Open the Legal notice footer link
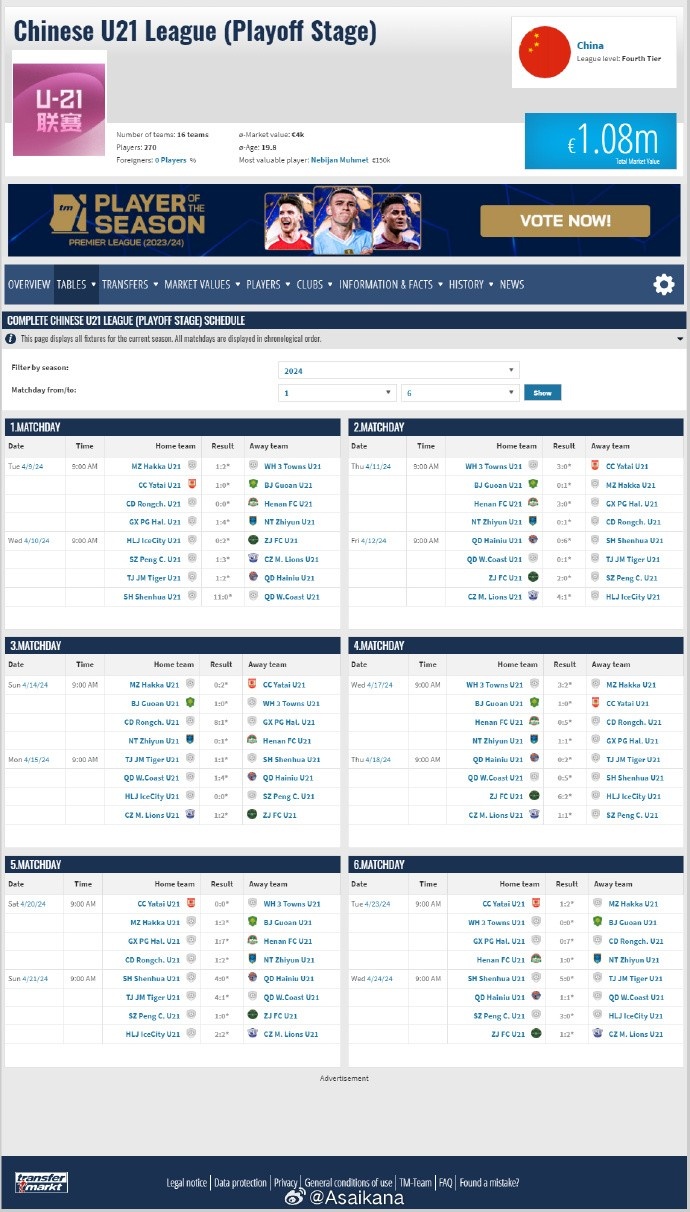 coord(187,1182)
